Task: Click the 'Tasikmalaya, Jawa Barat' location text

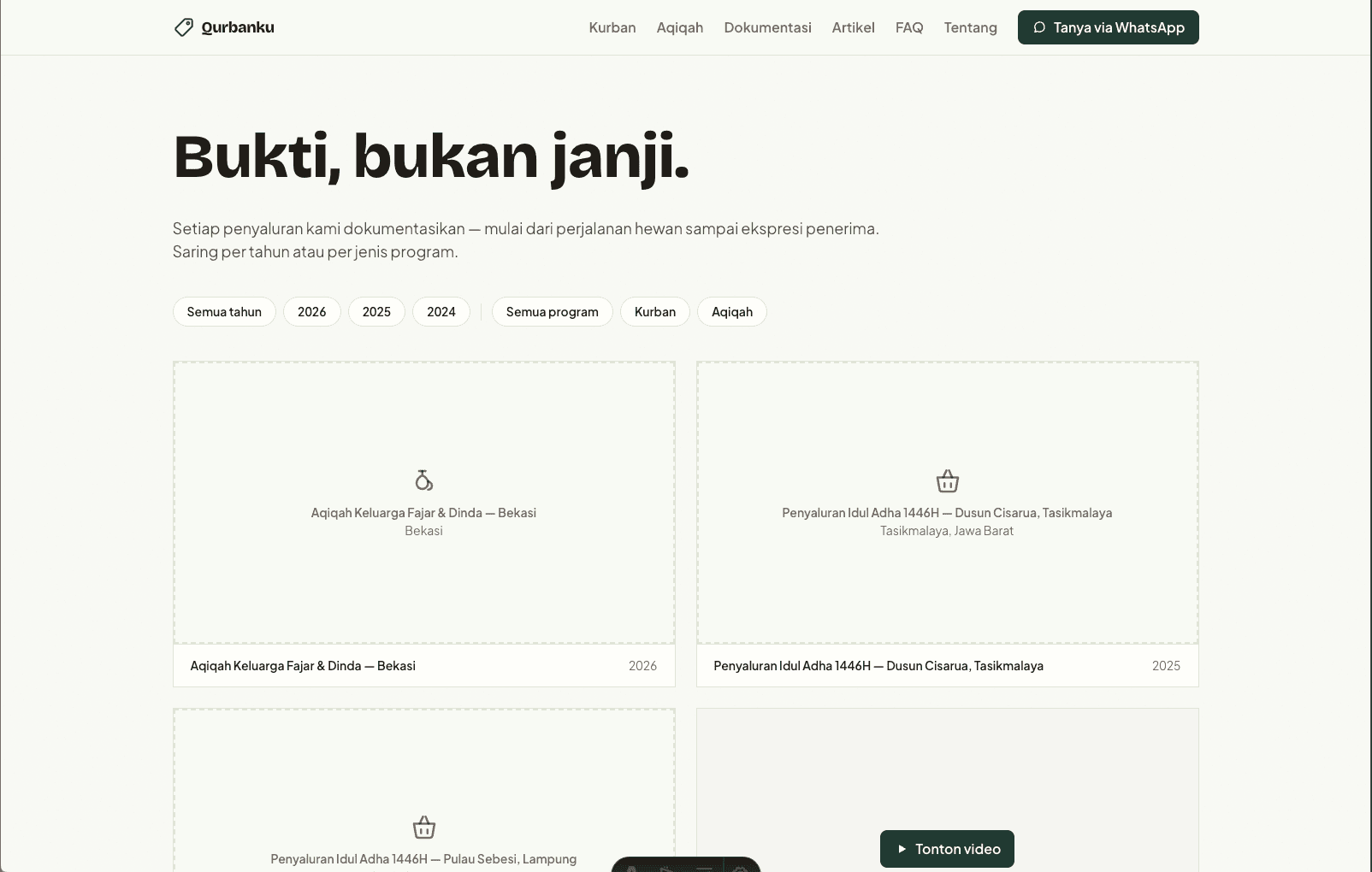Action: (947, 531)
